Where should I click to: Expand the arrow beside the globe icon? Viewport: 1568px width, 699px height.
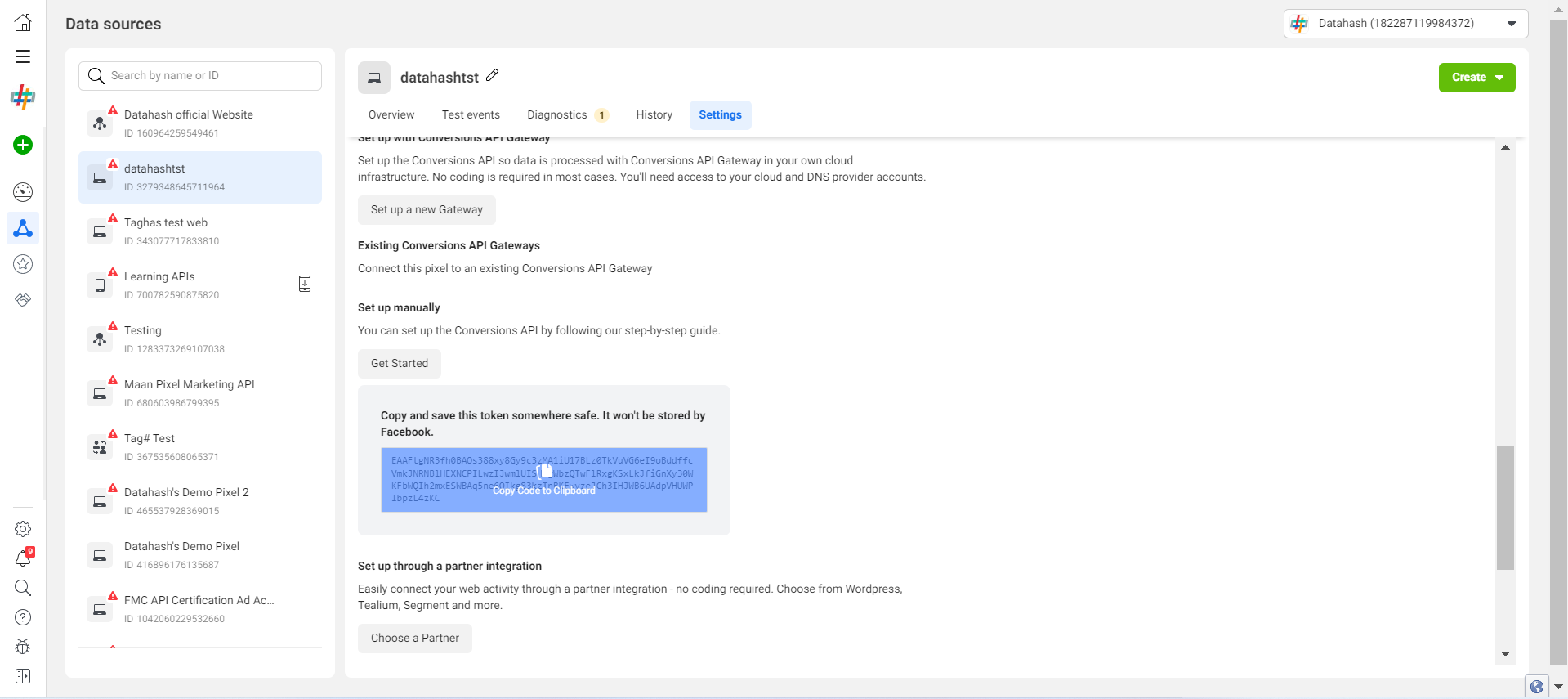tap(1558, 687)
